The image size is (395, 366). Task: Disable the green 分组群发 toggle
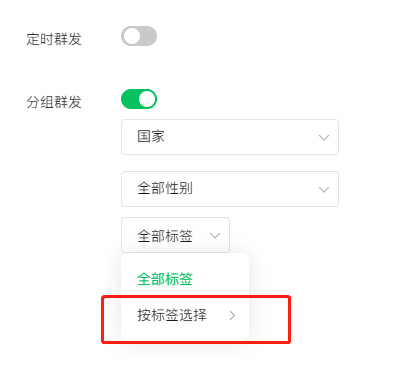[x=139, y=99]
